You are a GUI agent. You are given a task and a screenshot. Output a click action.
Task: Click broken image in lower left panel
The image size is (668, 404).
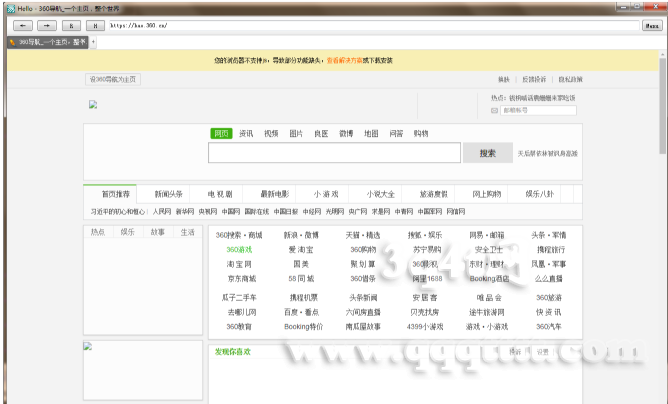pyautogui.click(x=87, y=346)
